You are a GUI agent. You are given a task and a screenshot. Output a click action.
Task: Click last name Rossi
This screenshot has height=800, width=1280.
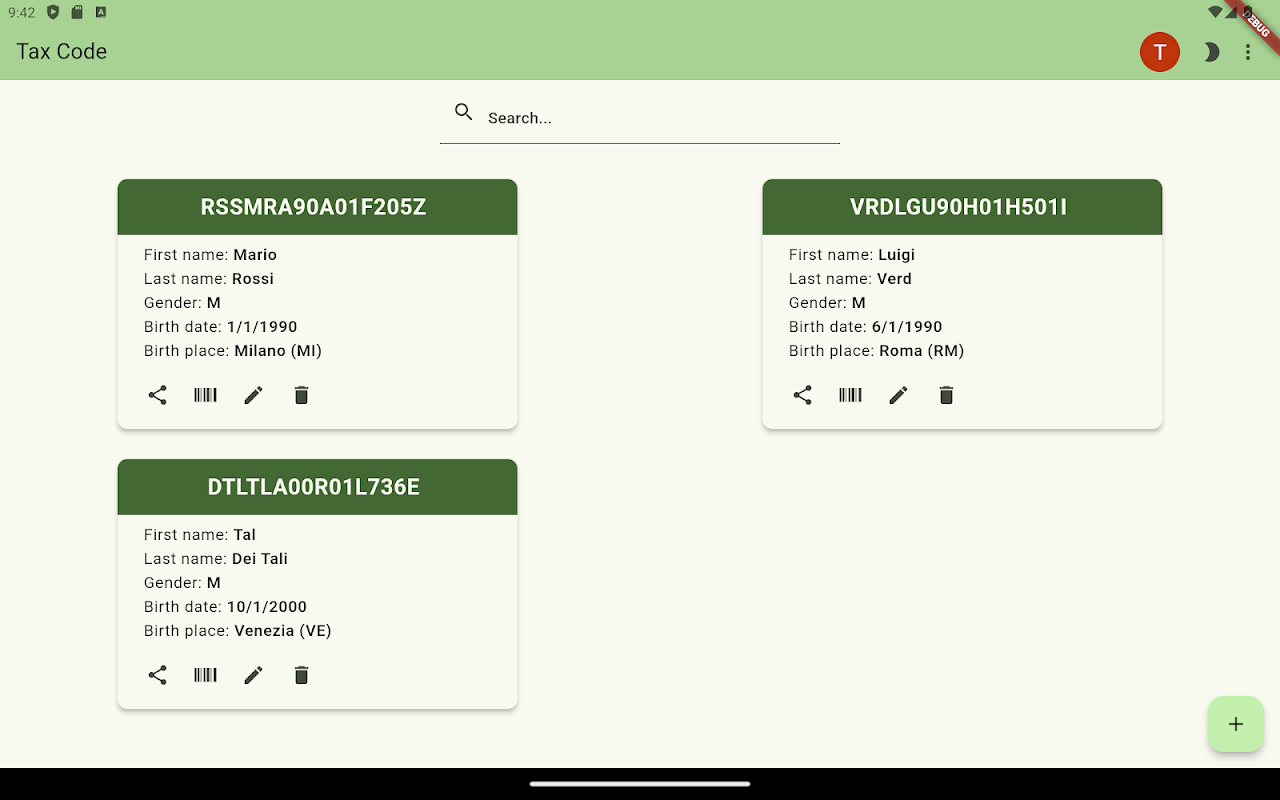253,279
